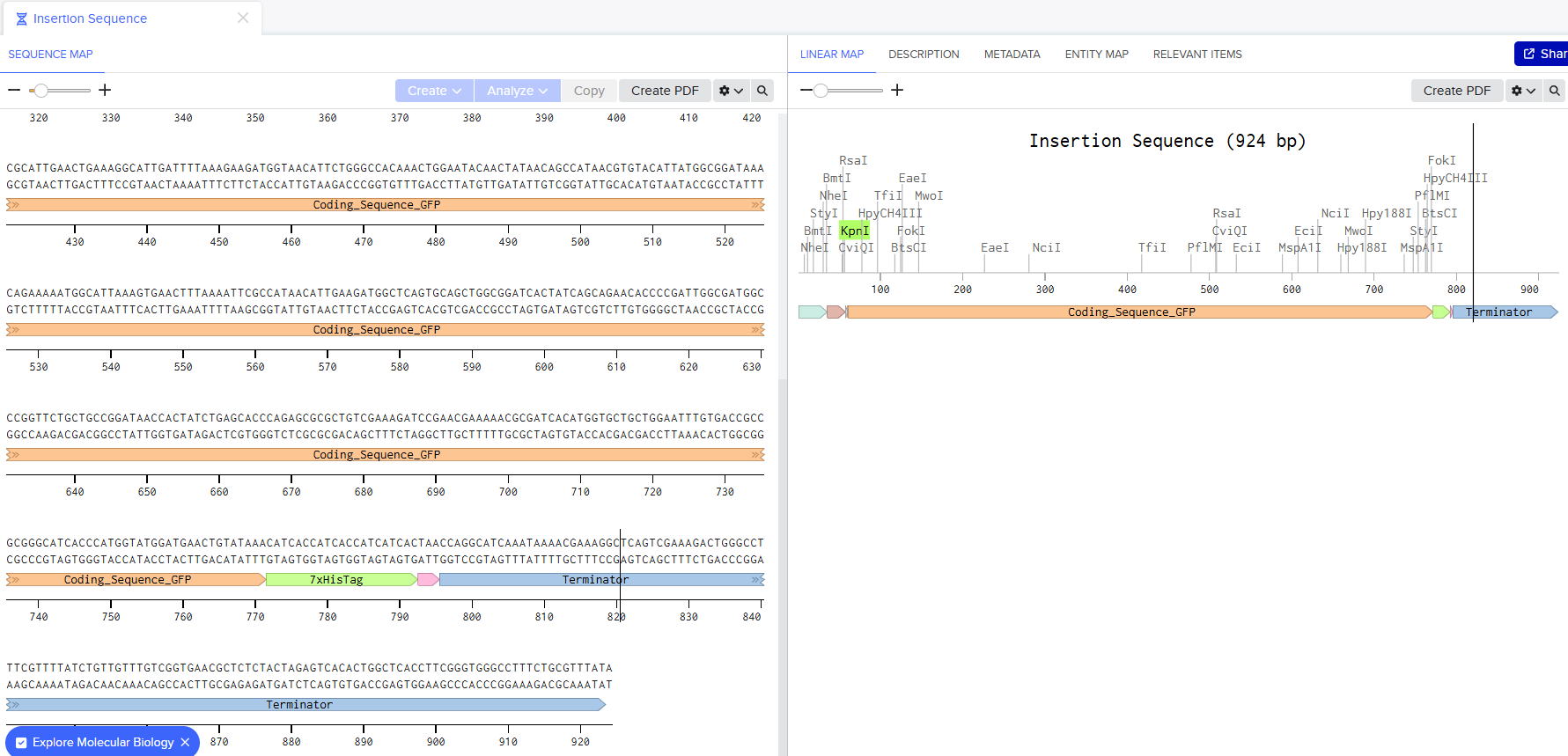Switch to the Description tab
Screen dimensions: 1568x756
coord(924,55)
